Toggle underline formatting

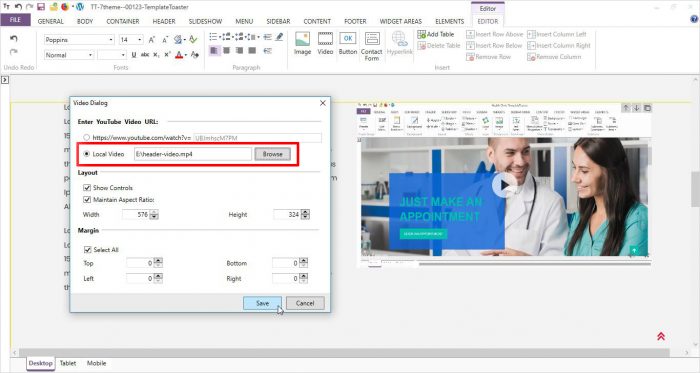coord(133,55)
